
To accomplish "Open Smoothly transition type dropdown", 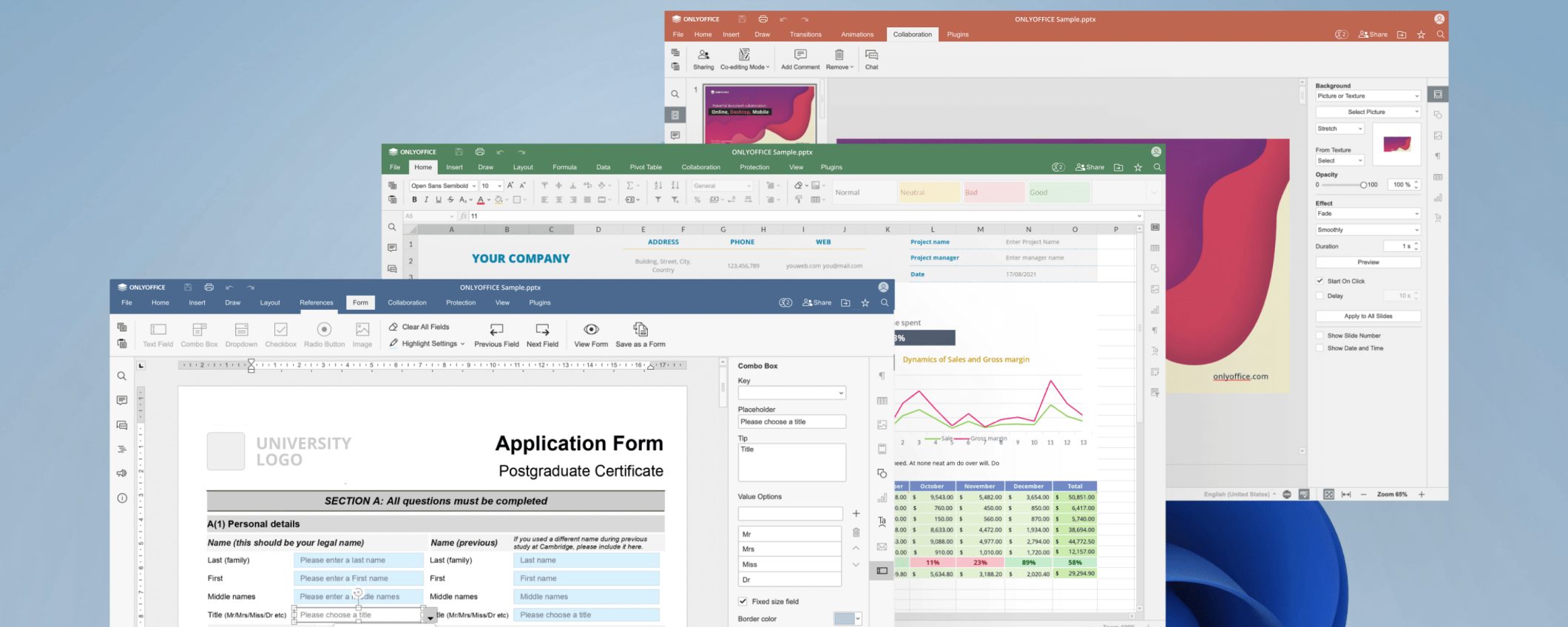I will [x=1368, y=230].
